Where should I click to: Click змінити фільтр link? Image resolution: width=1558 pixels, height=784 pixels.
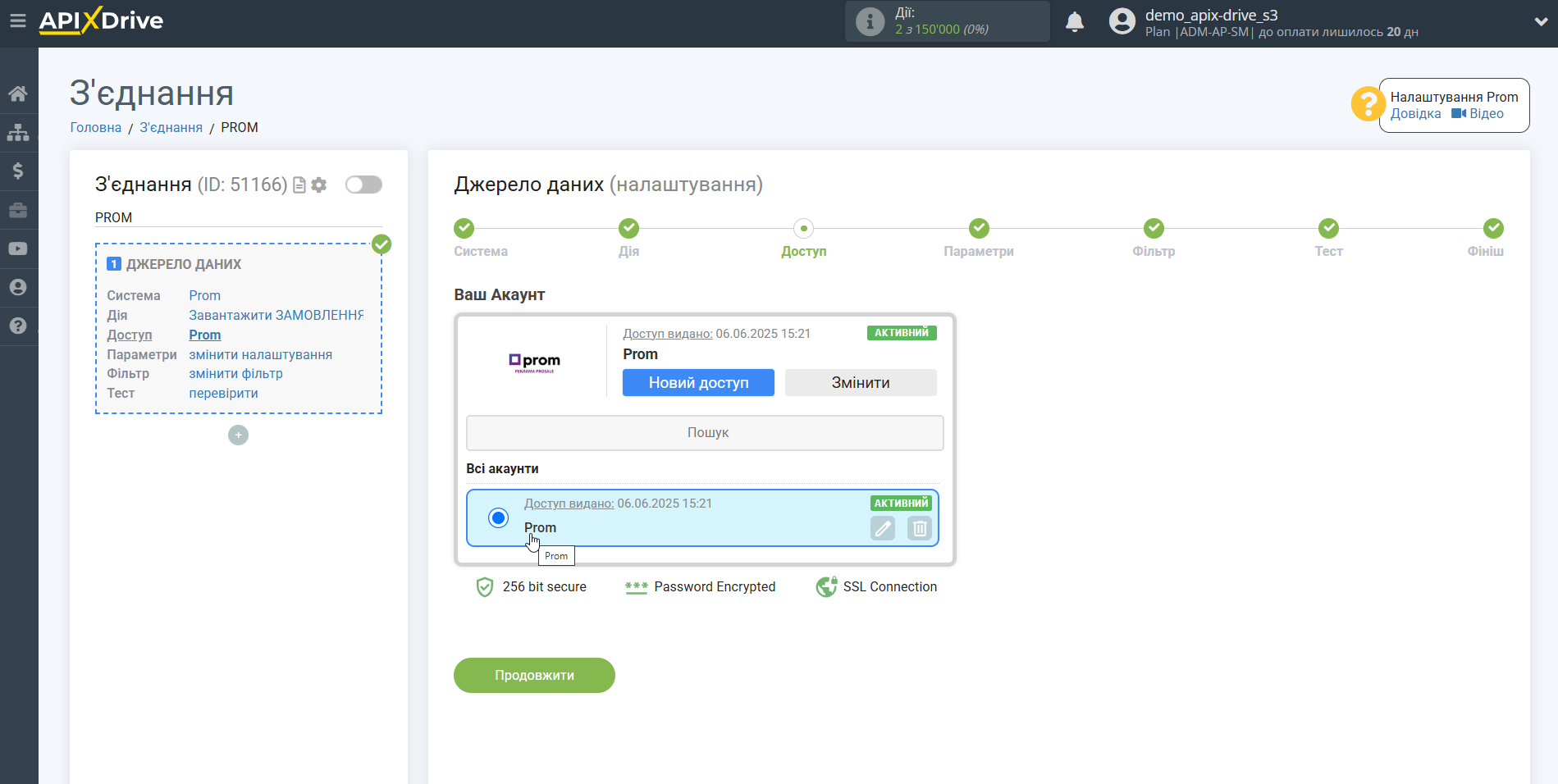(235, 373)
